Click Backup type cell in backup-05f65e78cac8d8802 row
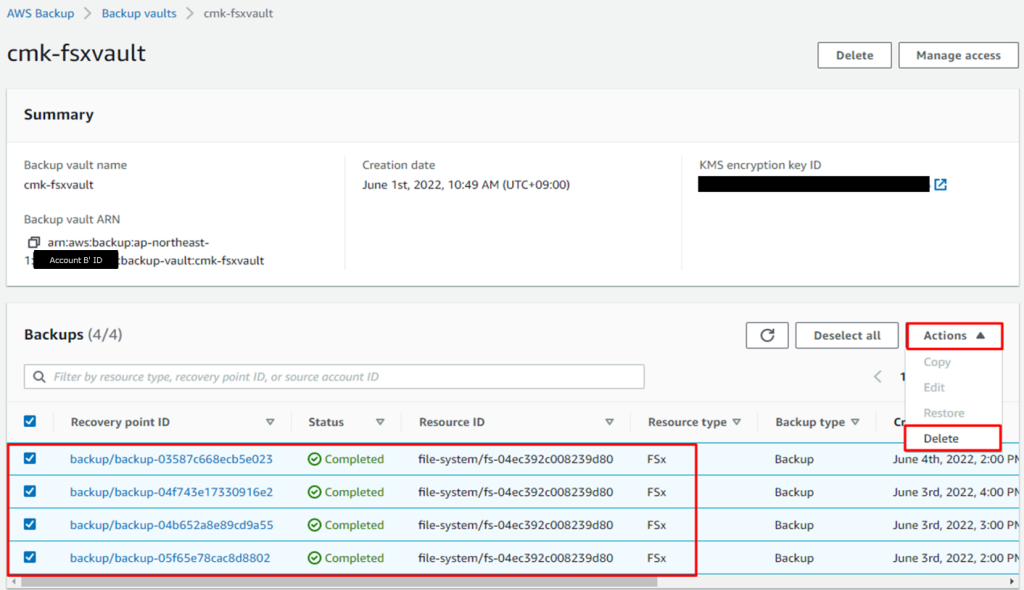Viewport: 1024px width, 590px height. (x=794, y=558)
